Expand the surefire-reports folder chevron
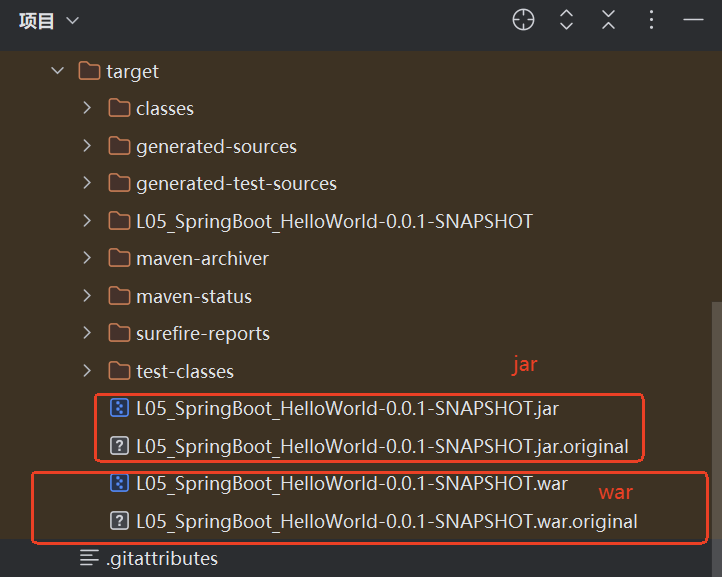 click(87, 333)
